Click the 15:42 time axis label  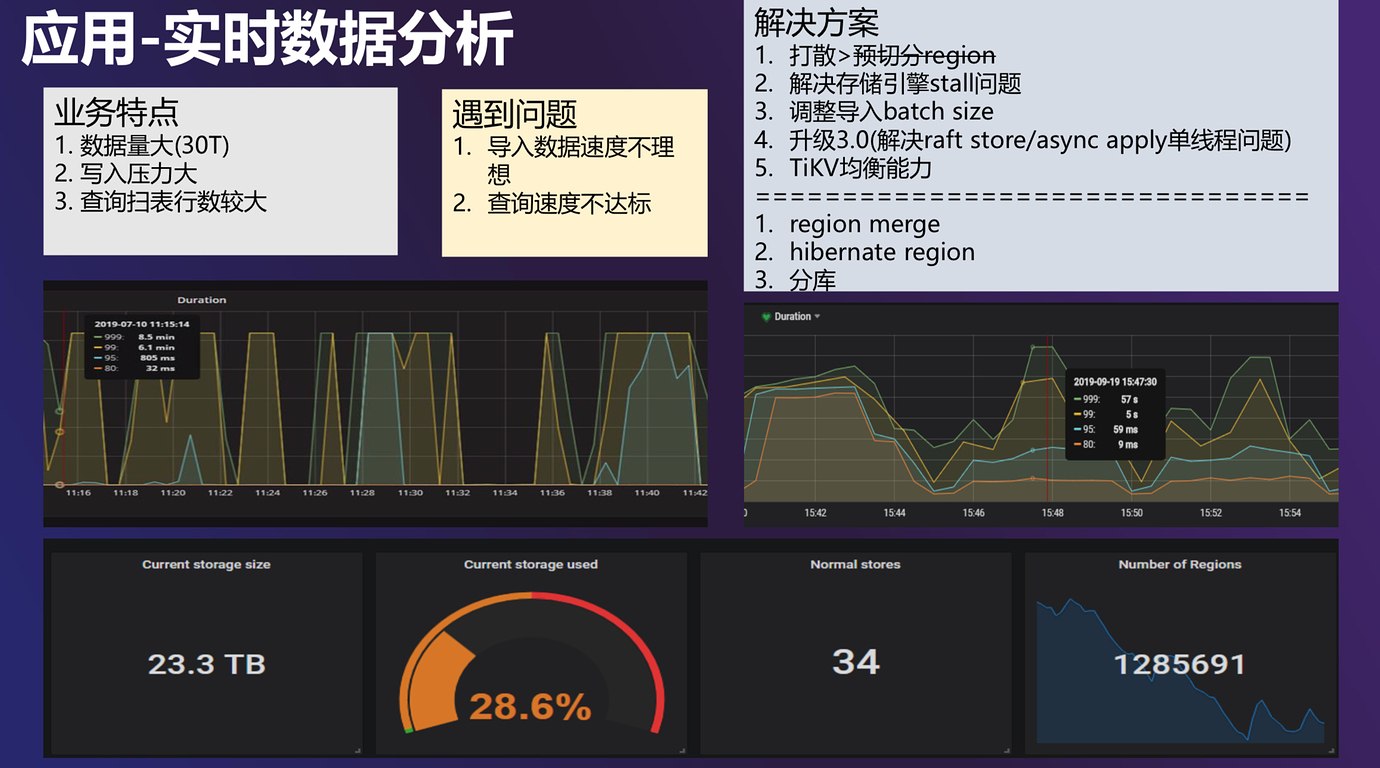[x=816, y=513]
